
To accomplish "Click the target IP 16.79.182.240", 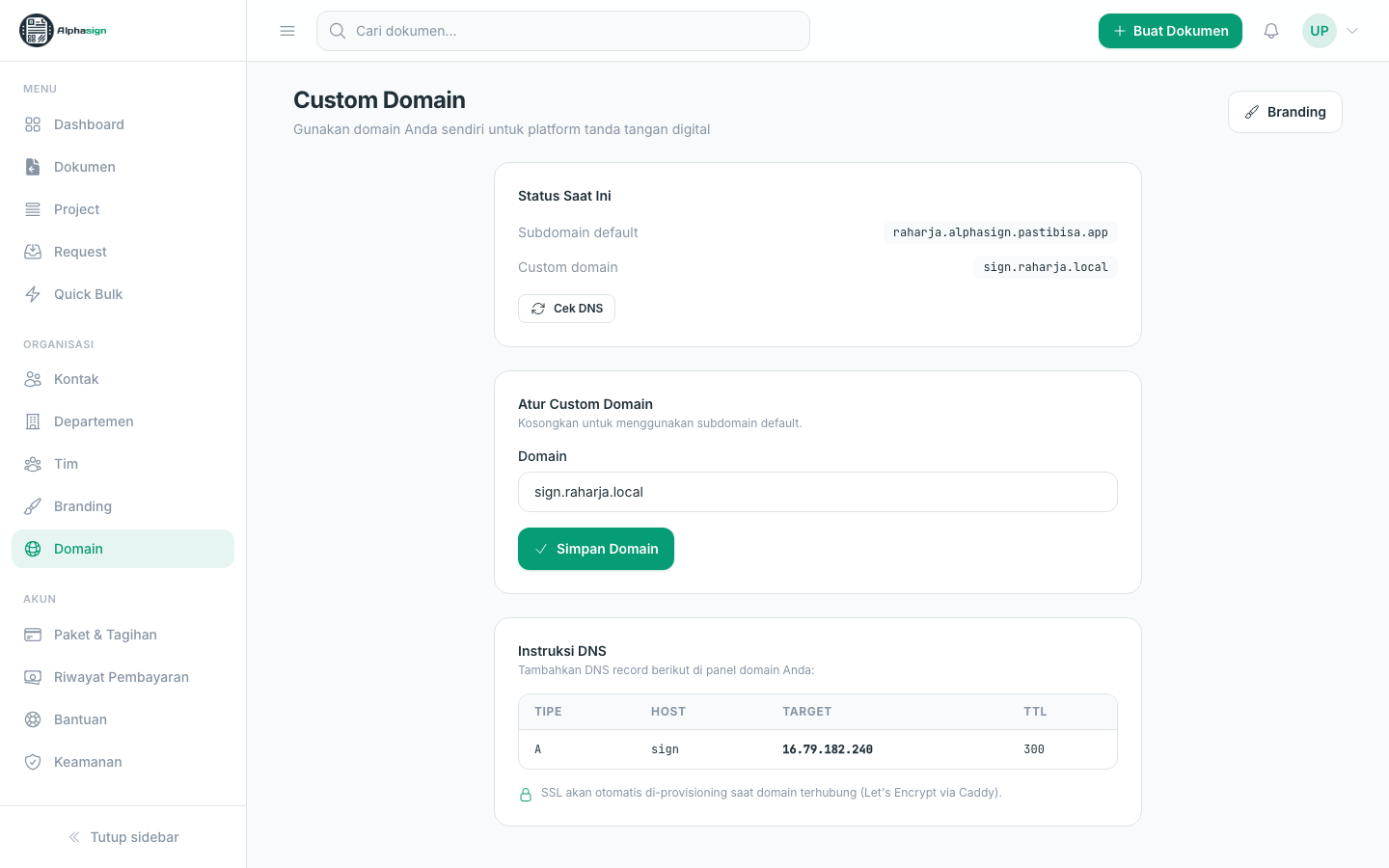I will (828, 749).
